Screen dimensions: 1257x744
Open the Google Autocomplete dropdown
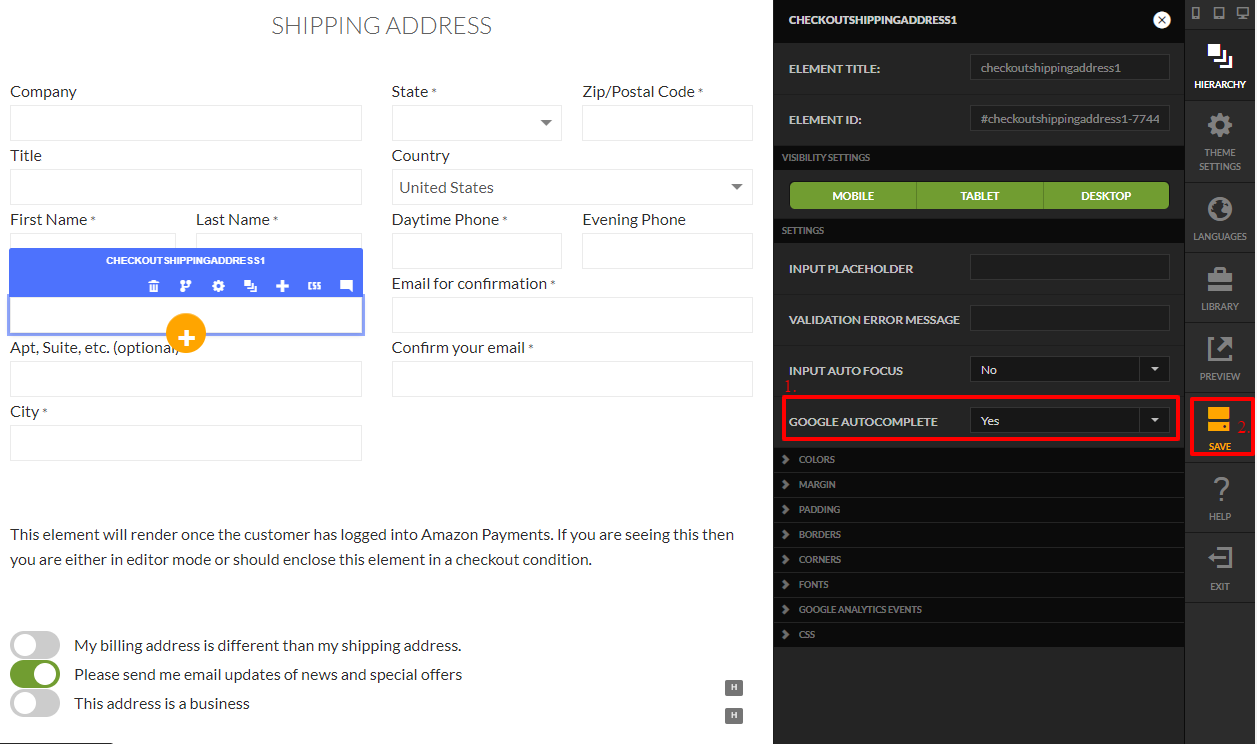[1069, 421]
